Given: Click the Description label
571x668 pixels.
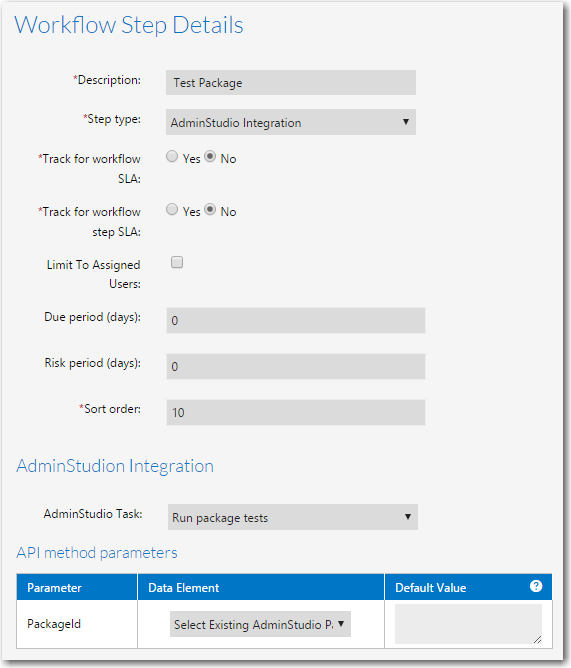Looking at the screenshot, I should (x=107, y=80).
